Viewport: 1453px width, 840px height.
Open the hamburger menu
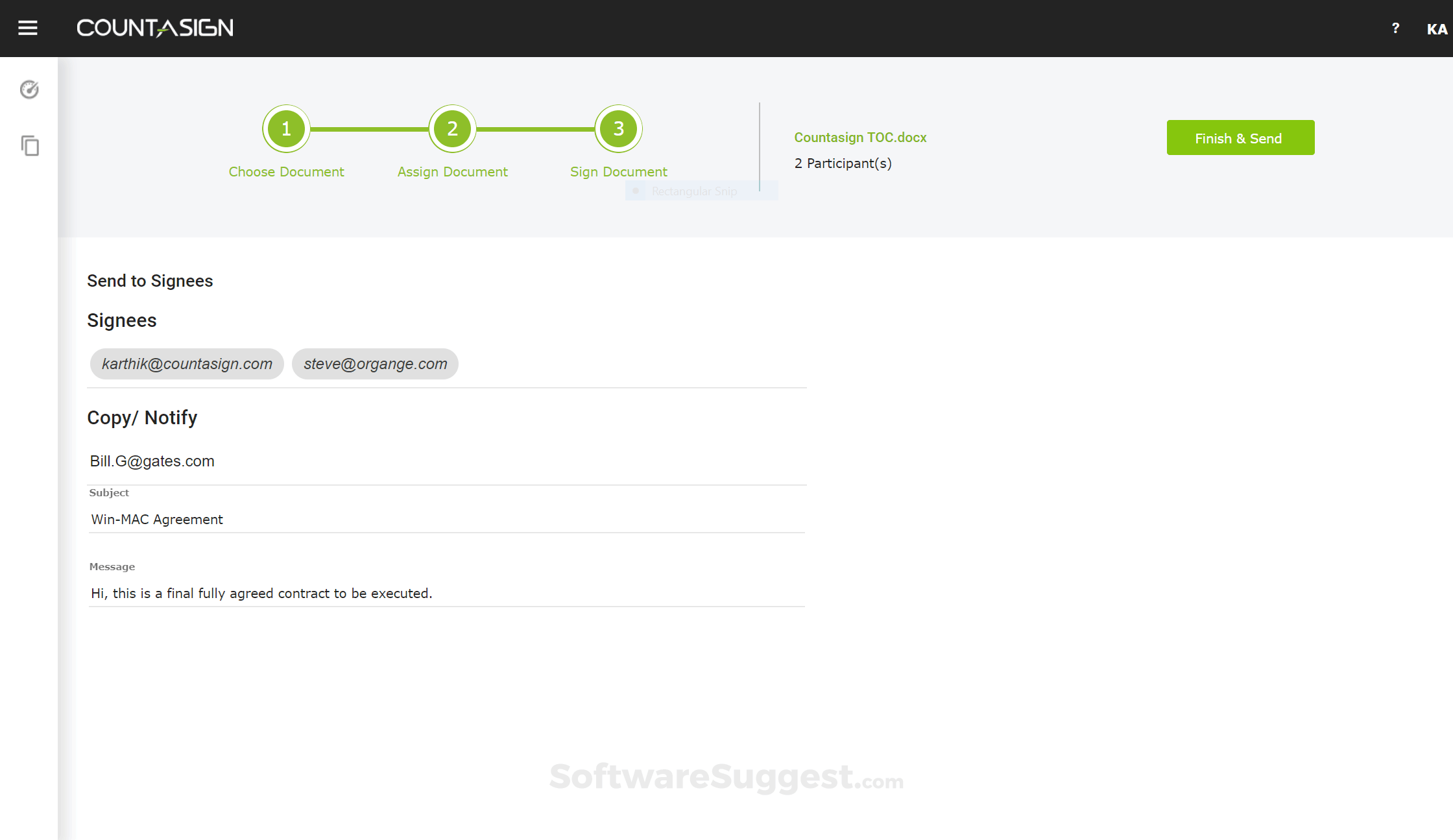27,28
